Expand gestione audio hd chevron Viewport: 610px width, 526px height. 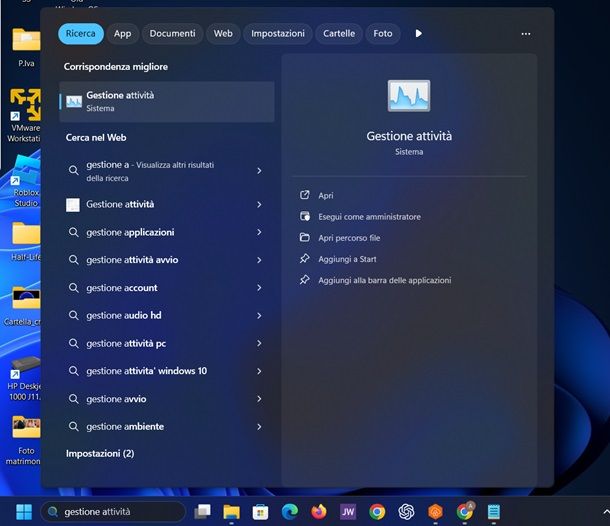click(259, 316)
